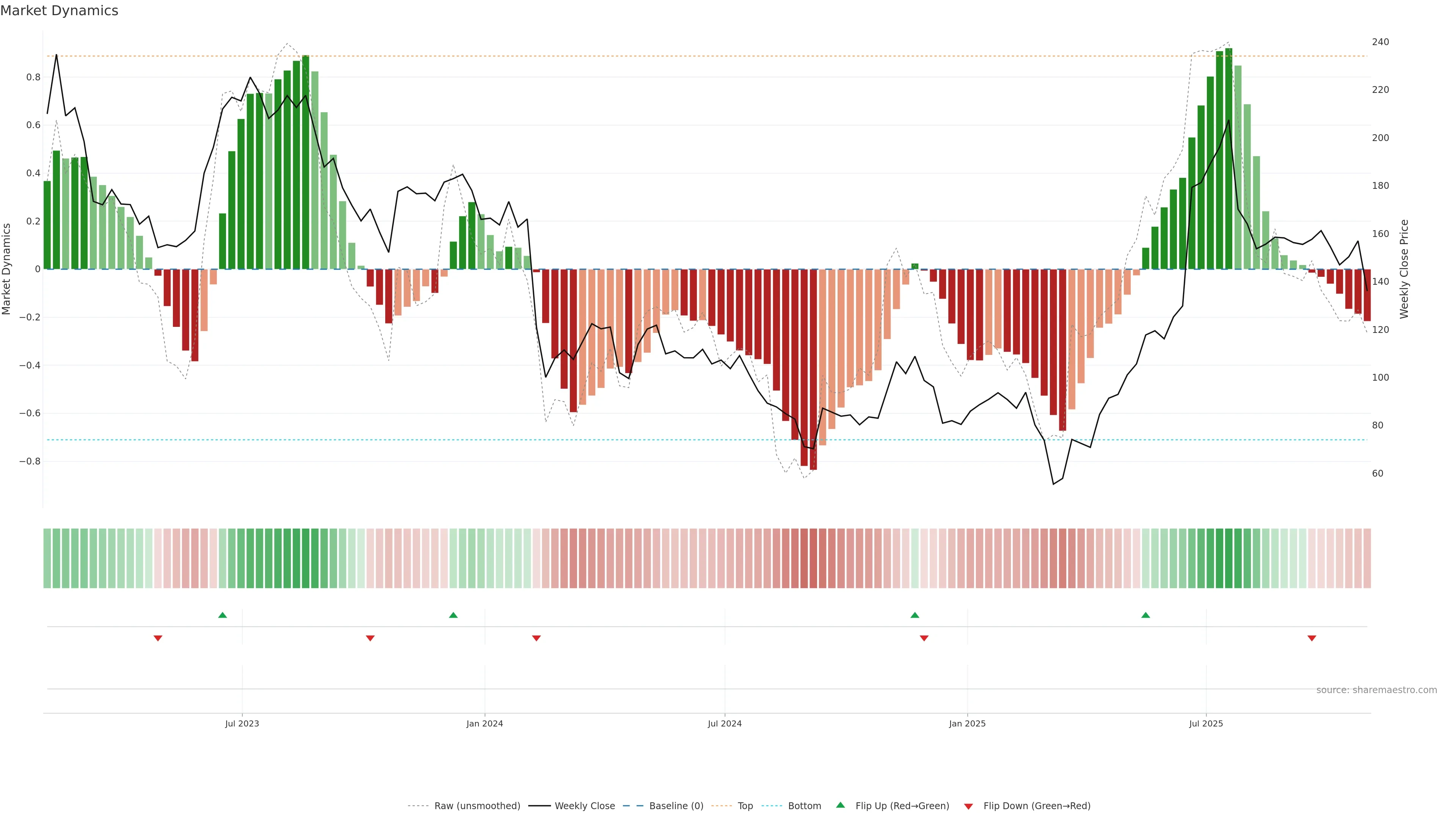Click the red flip-down marker before Jan 2025

click(x=924, y=638)
